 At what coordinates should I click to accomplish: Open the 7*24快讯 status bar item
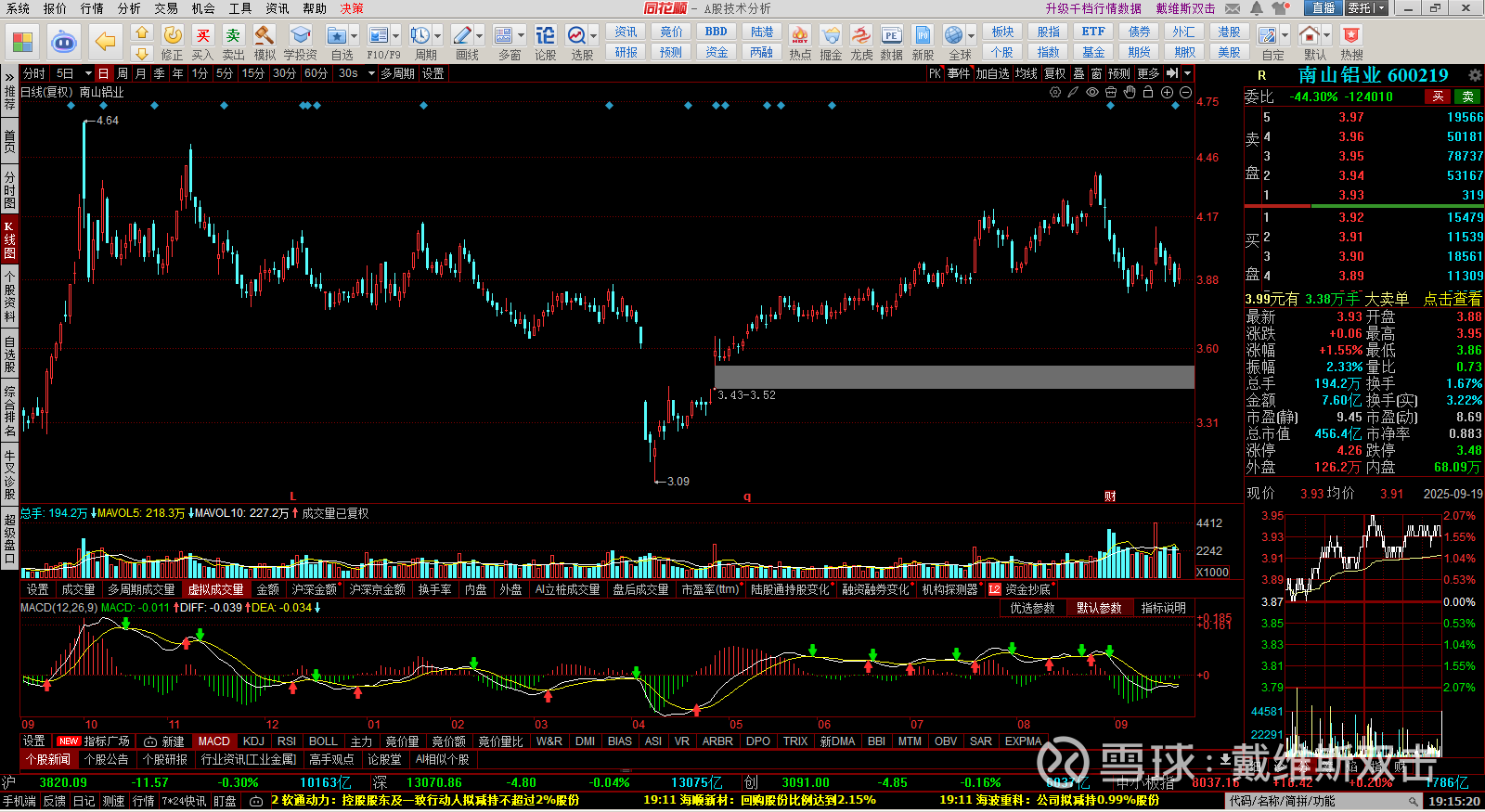point(184,801)
